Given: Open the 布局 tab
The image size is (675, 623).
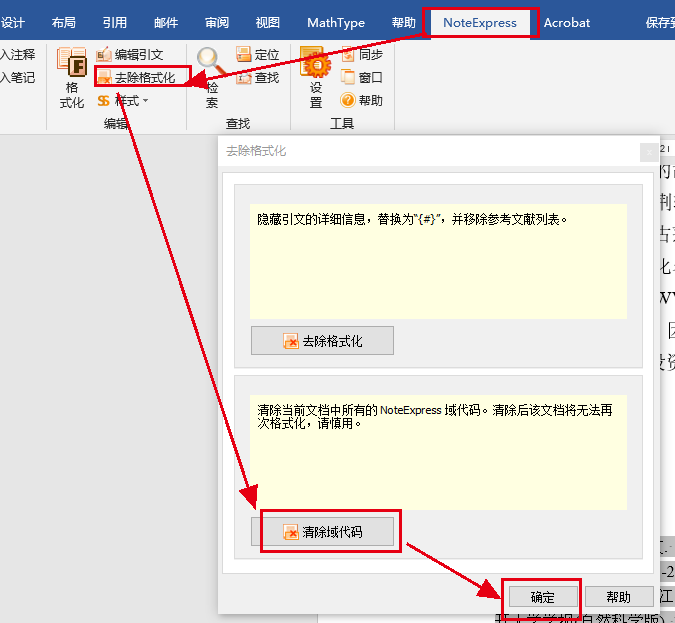Looking at the screenshot, I should click(x=64, y=23).
